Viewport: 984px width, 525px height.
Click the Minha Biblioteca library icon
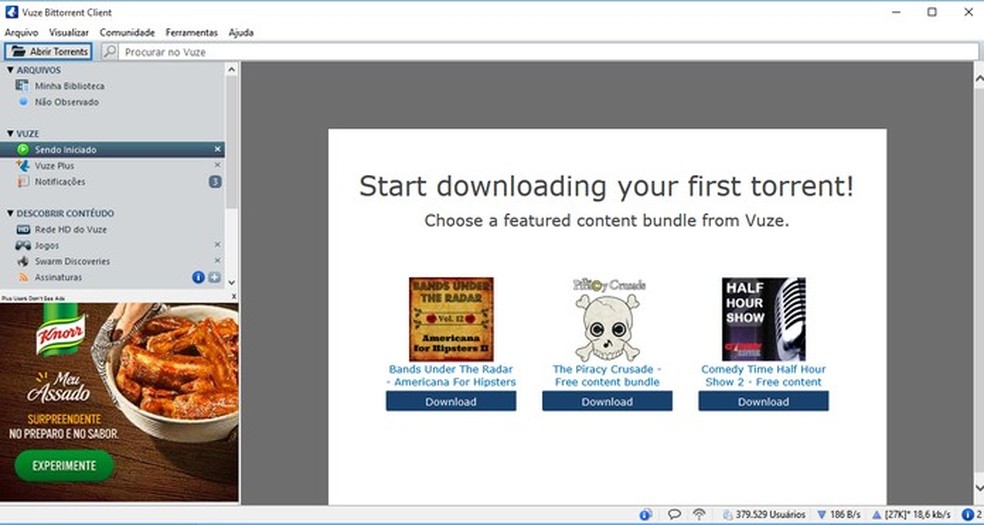[x=23, y=86]
